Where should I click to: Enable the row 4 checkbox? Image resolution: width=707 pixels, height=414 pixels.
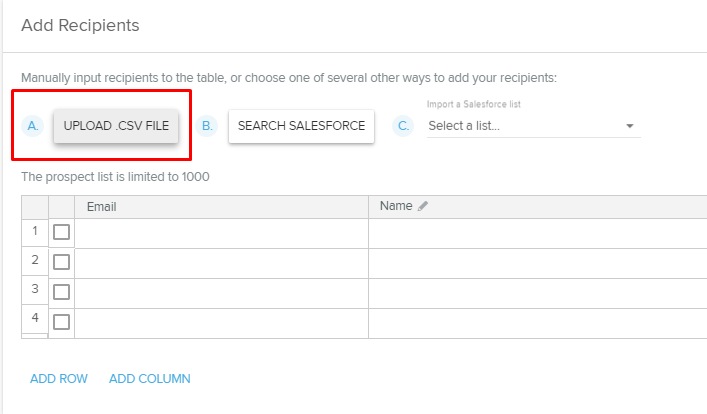pyautogui.click(x=61, y=322)
